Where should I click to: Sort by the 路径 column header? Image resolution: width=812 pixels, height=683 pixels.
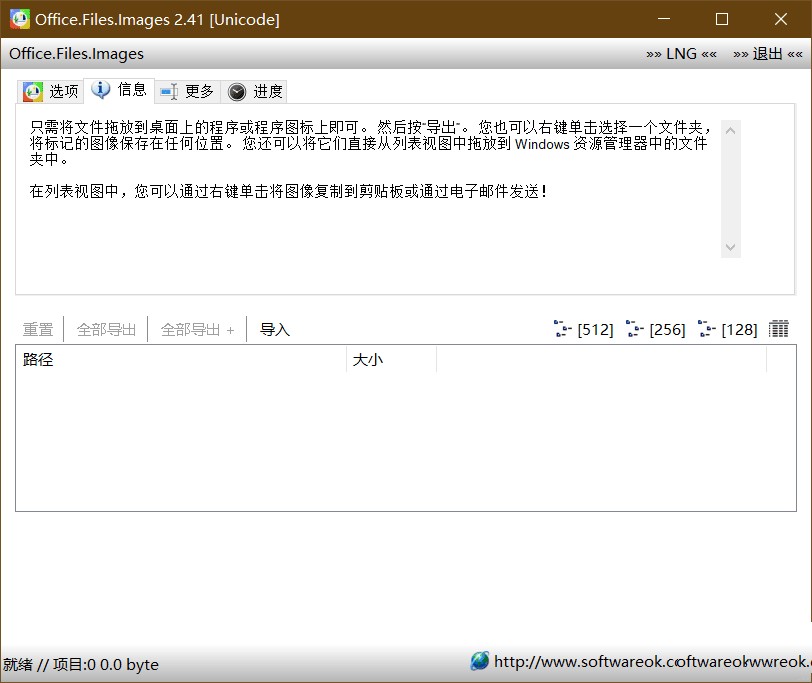click(x=181, y=359)
